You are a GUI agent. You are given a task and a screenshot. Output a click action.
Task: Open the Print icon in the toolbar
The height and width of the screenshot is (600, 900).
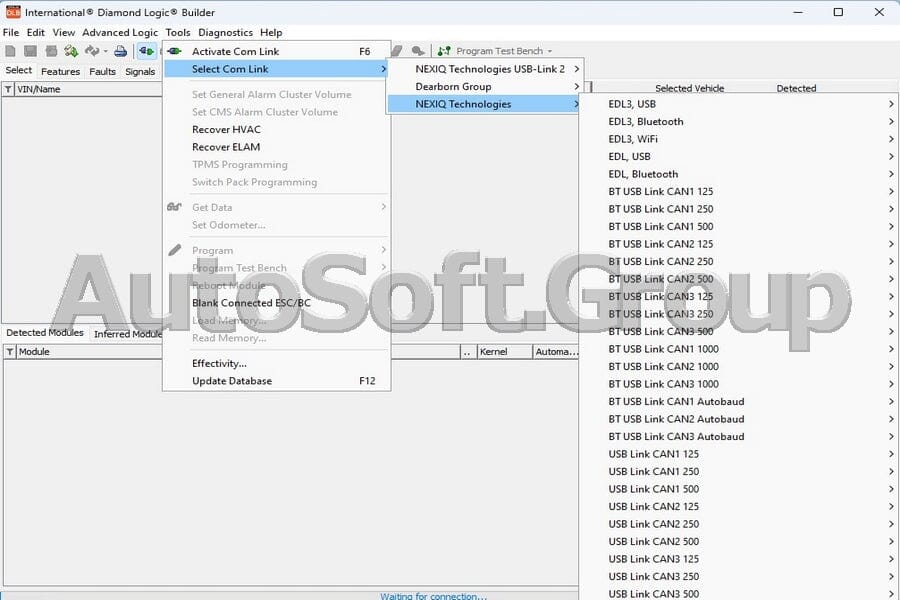click(x=118, y=50)
